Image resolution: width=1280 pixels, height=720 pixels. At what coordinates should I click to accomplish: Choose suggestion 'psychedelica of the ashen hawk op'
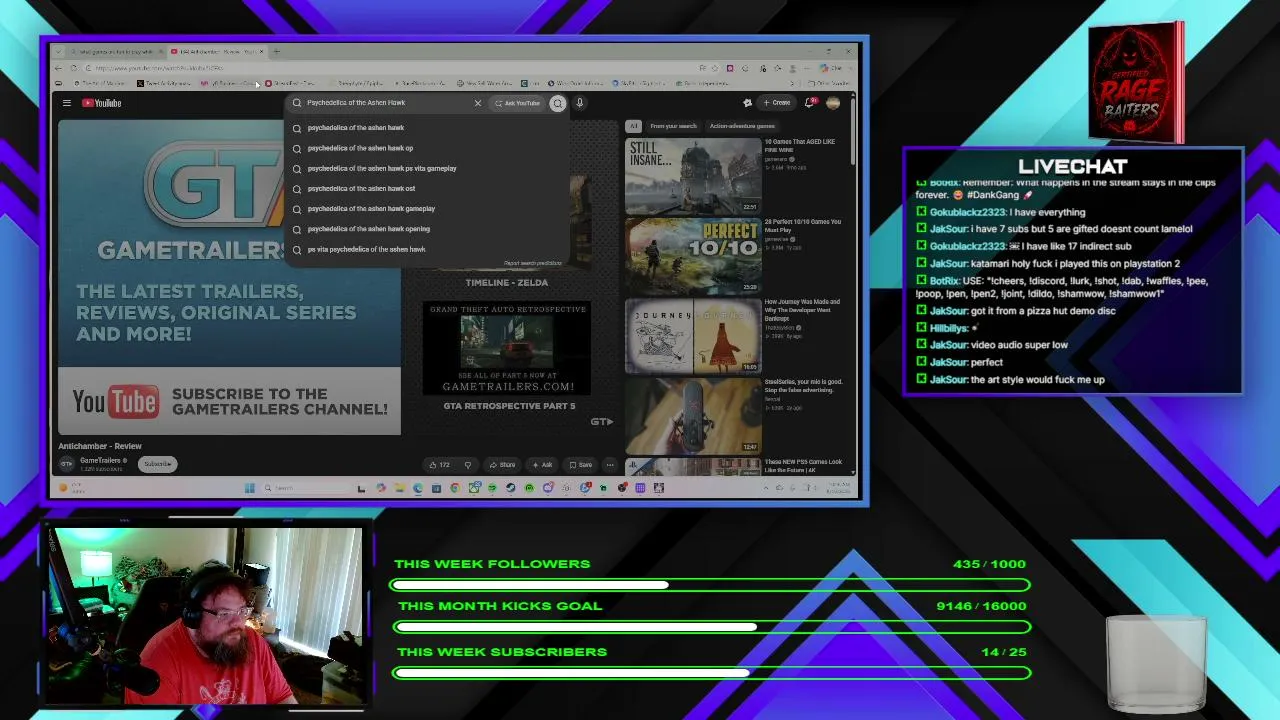tap(360, 148)
